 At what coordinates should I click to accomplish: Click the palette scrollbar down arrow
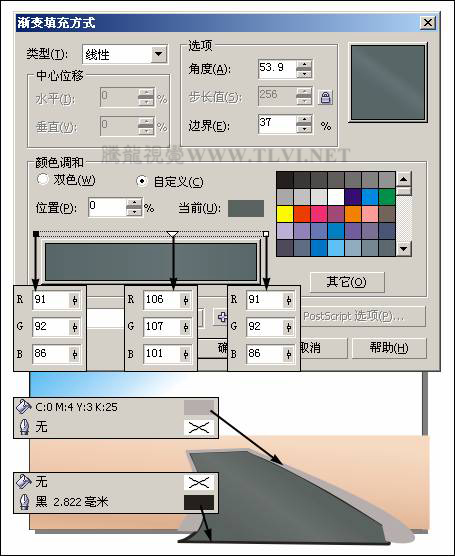tap(404, 248)
